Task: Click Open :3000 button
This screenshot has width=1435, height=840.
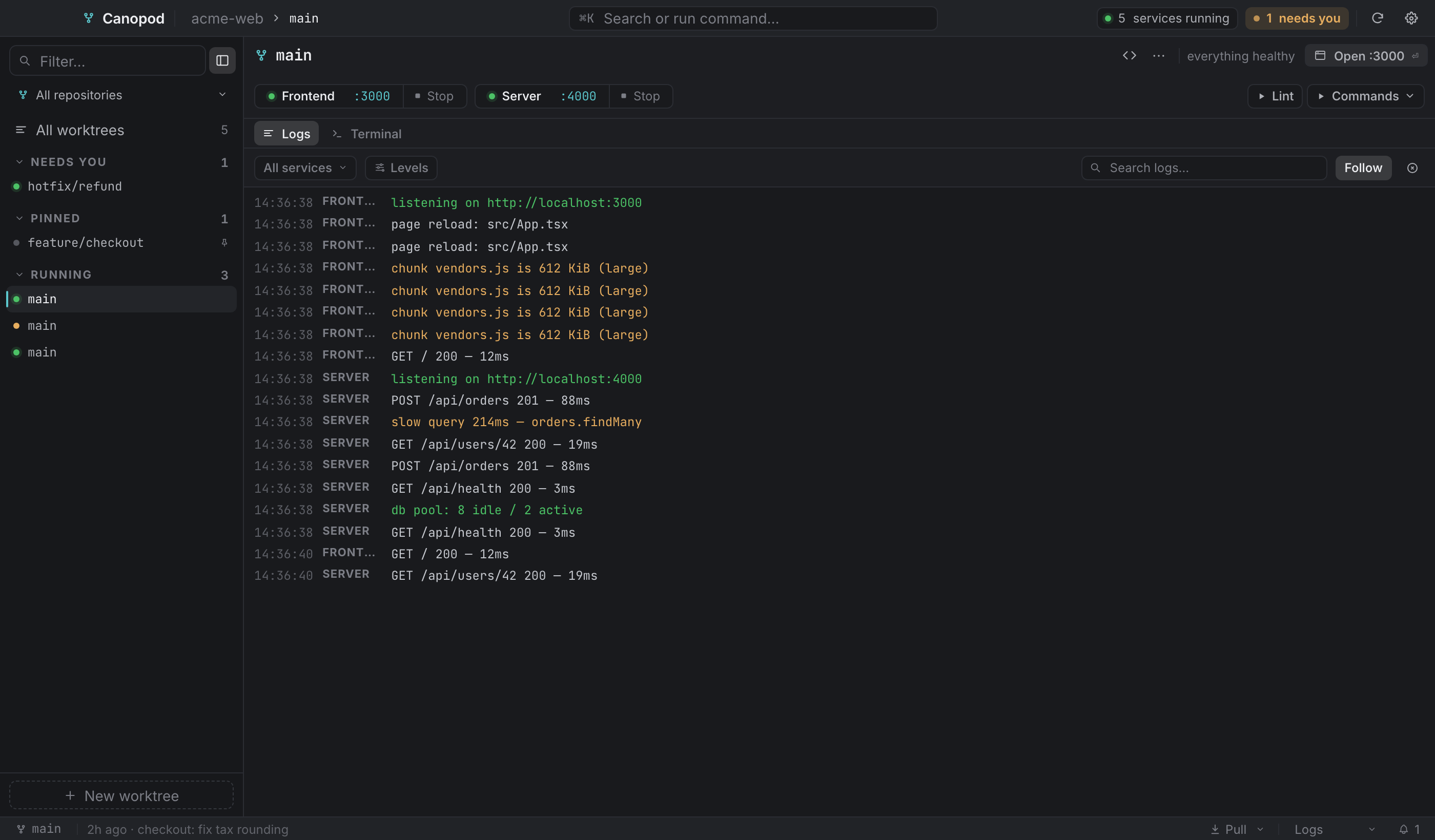Action: pyautogui.click(x=1365, y=56)
